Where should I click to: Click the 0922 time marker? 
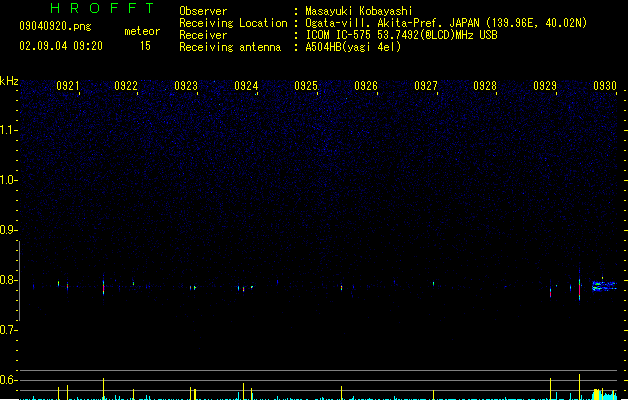[x=126, y=86]
